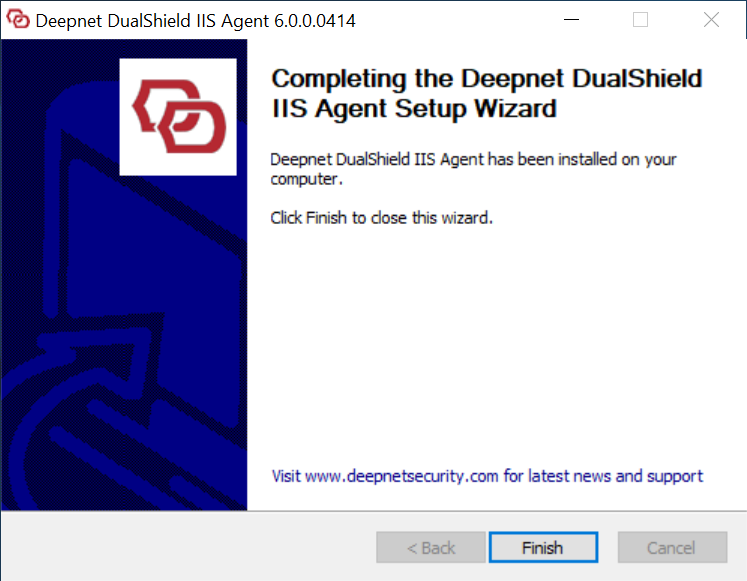Close the installer with the X button
The height and width of the screenshot is (581, 747).
click(x=711, y=20)
